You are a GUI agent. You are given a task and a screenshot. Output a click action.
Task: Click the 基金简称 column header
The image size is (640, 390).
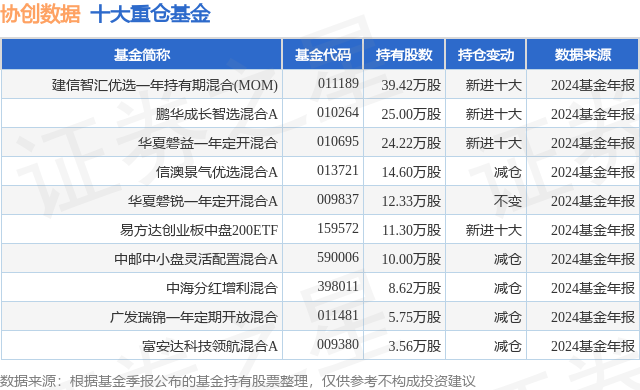pos(142,55)
